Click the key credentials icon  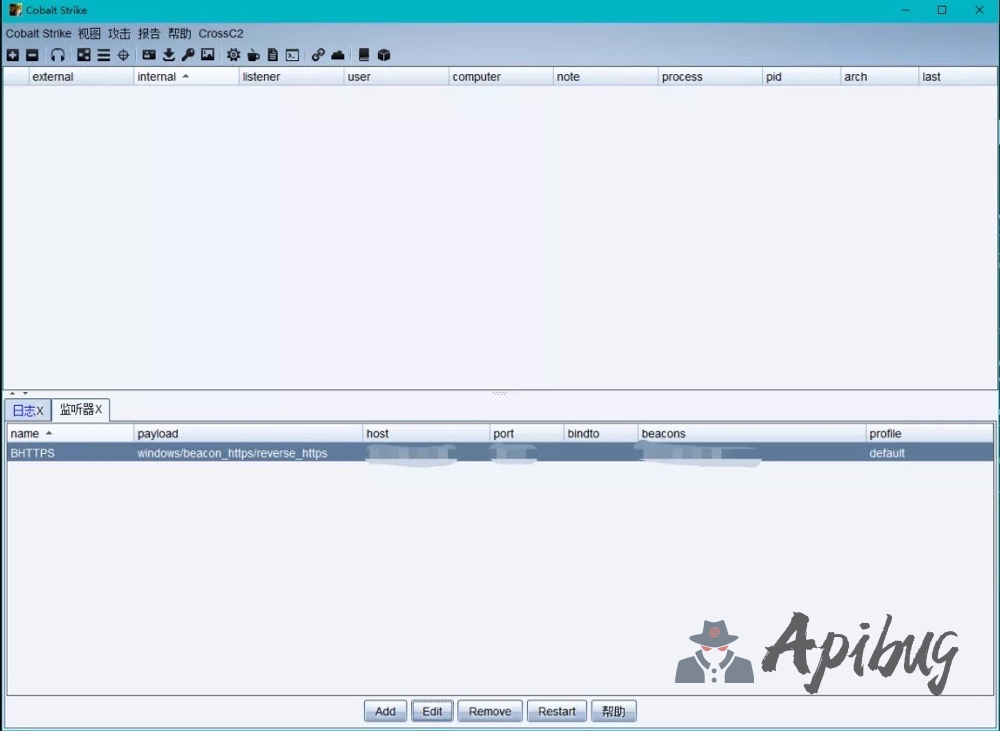click(x=188, y=55)
